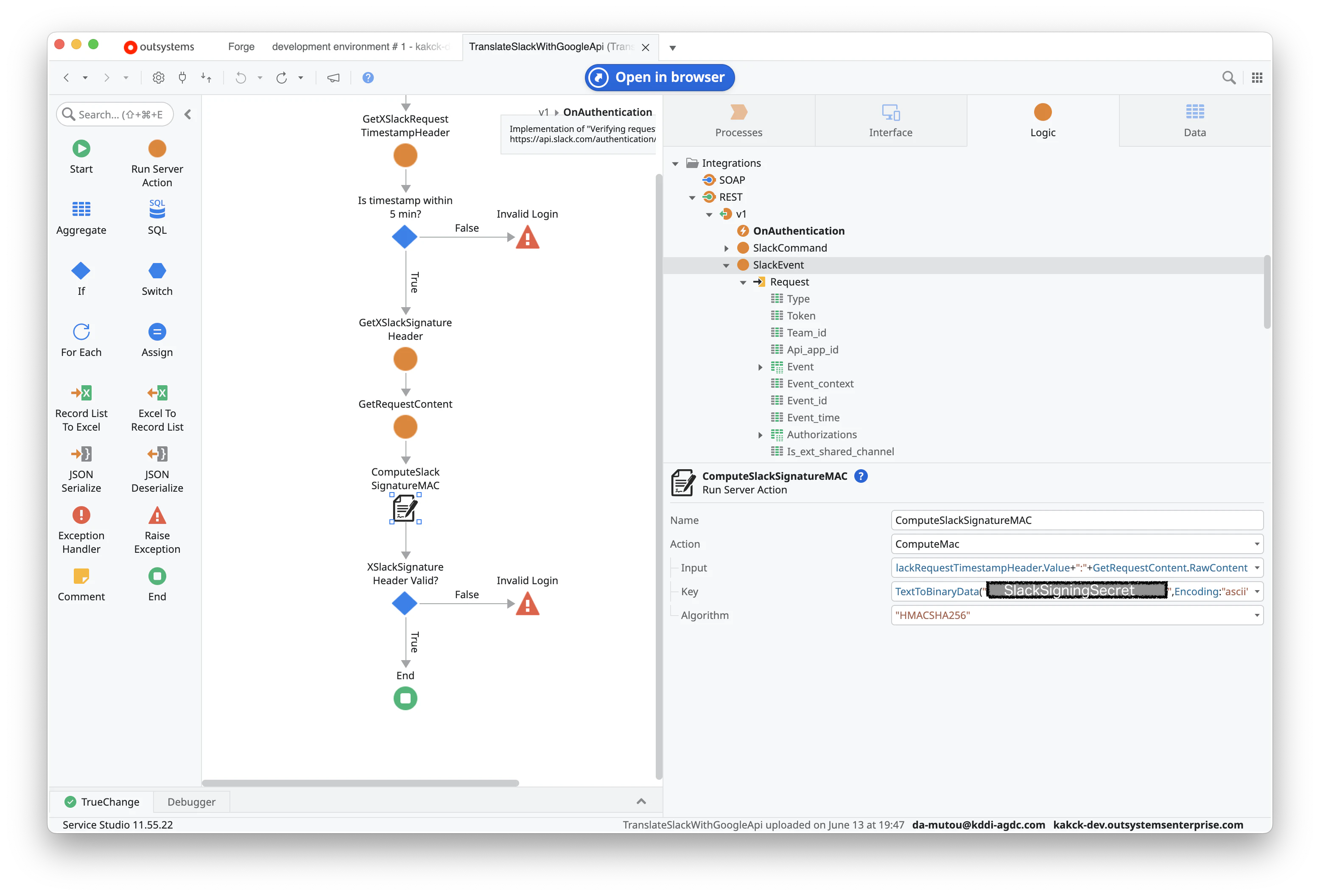Screen dimensions: 1320x896
Task: Expand the Authorizations attribute
Action: point(760,435)
